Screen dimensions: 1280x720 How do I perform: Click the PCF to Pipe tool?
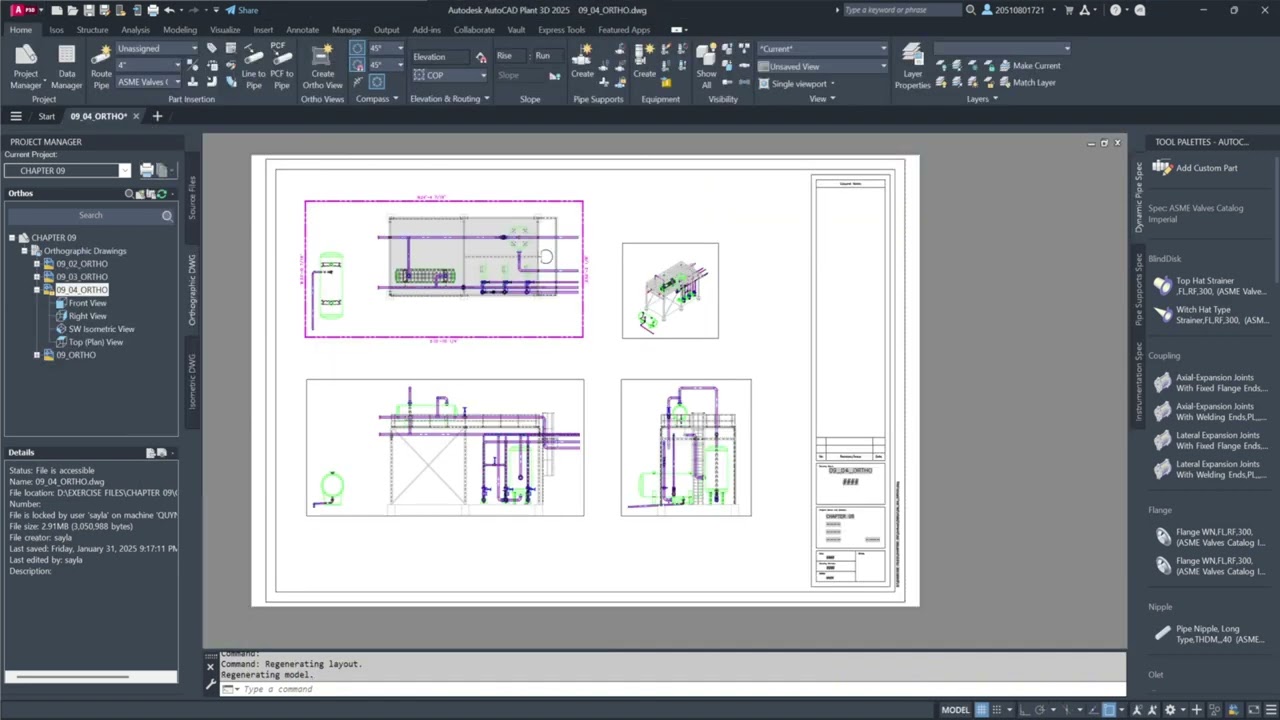[x=282, y=66]
